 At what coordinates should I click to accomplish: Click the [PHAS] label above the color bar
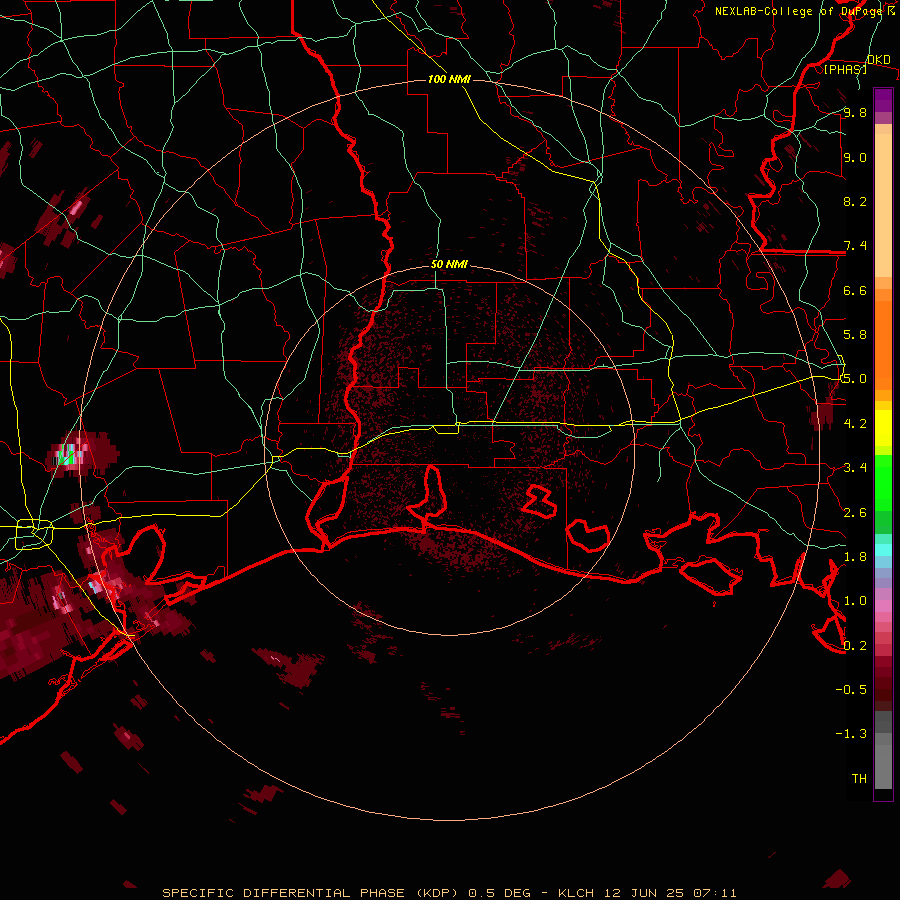click(845, 69)
